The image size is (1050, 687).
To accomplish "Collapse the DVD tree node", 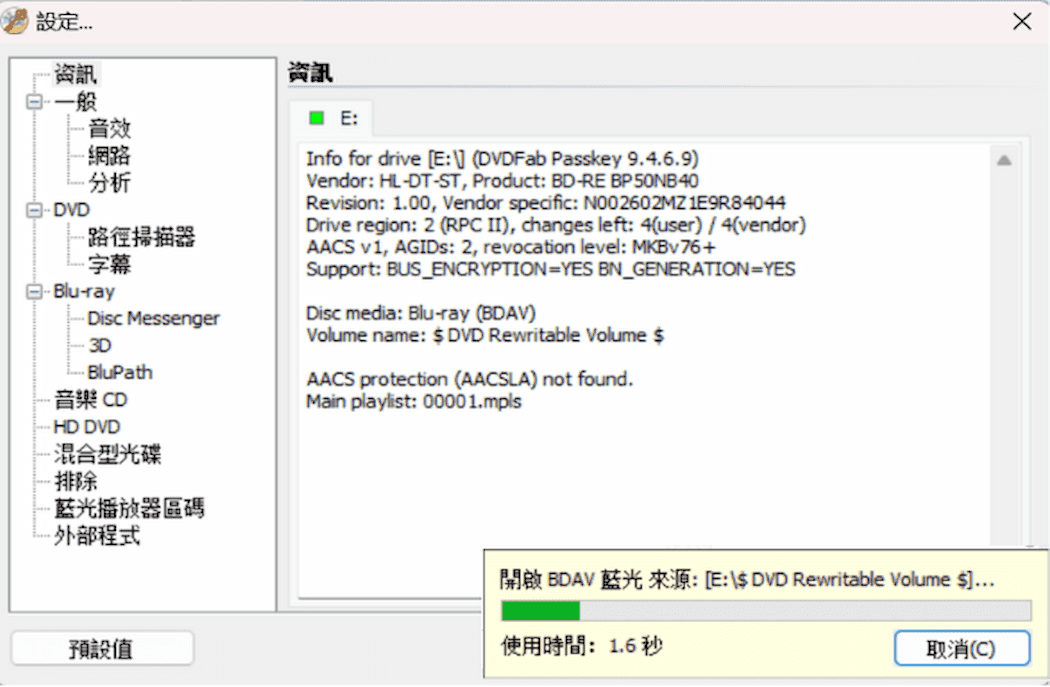I will point(34,210).
